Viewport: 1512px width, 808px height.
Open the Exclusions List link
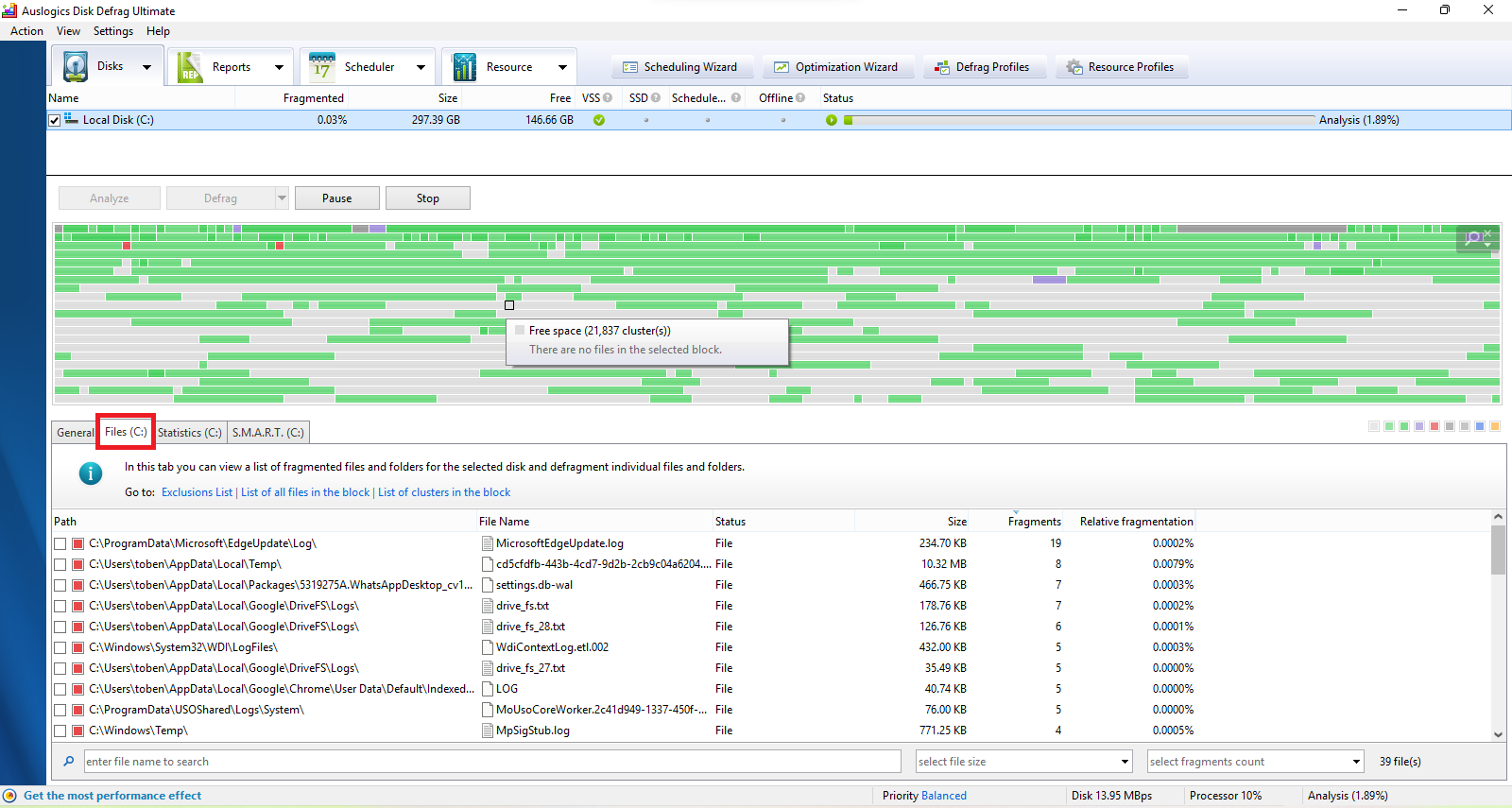(197, 492)
